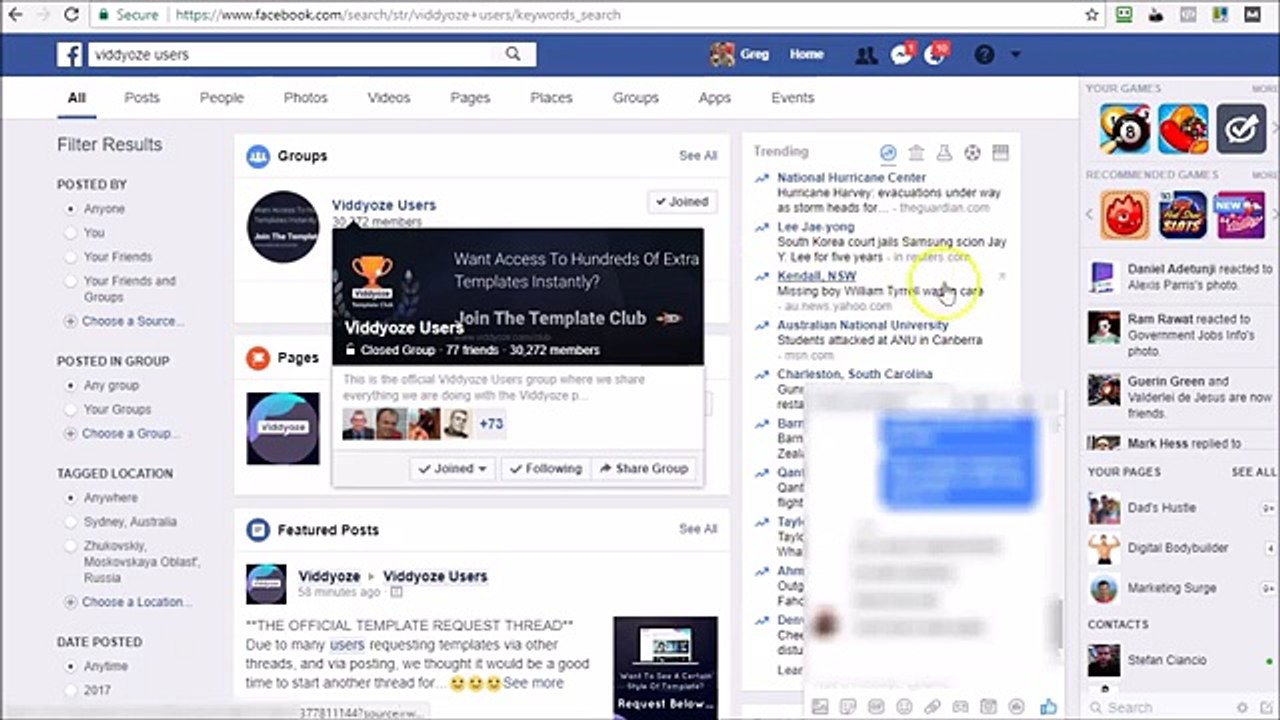
Task: Attach a photo in the chat window
Action: (820, 707)
